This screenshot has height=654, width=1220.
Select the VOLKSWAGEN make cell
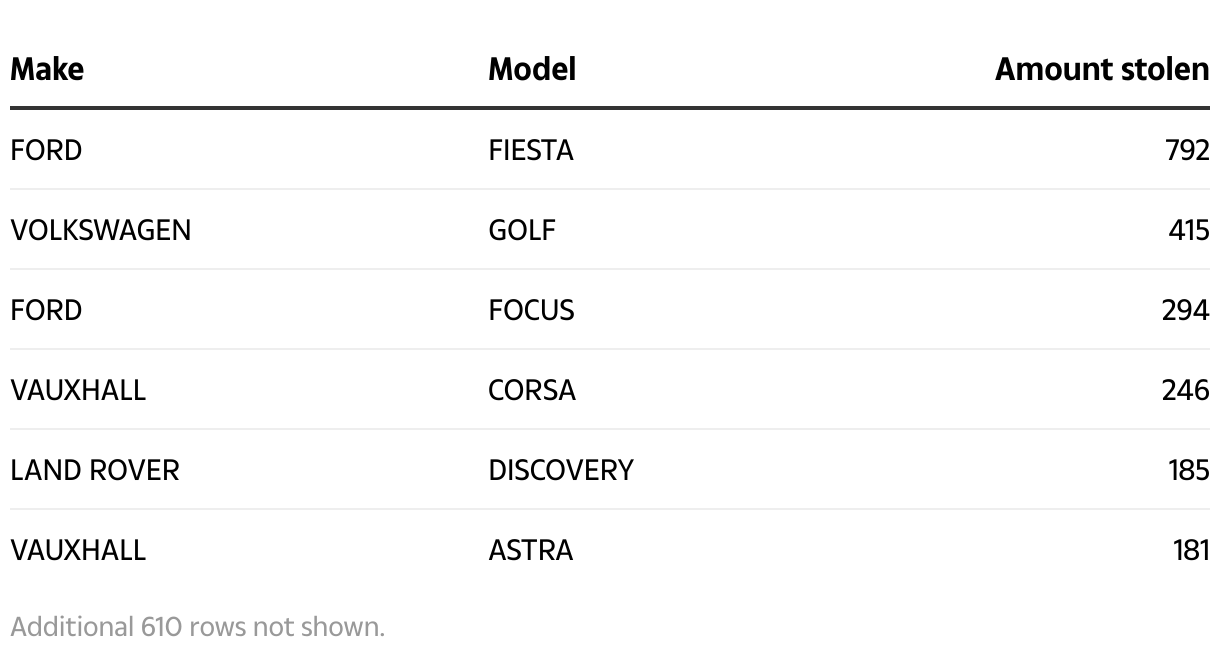[100, 230]
